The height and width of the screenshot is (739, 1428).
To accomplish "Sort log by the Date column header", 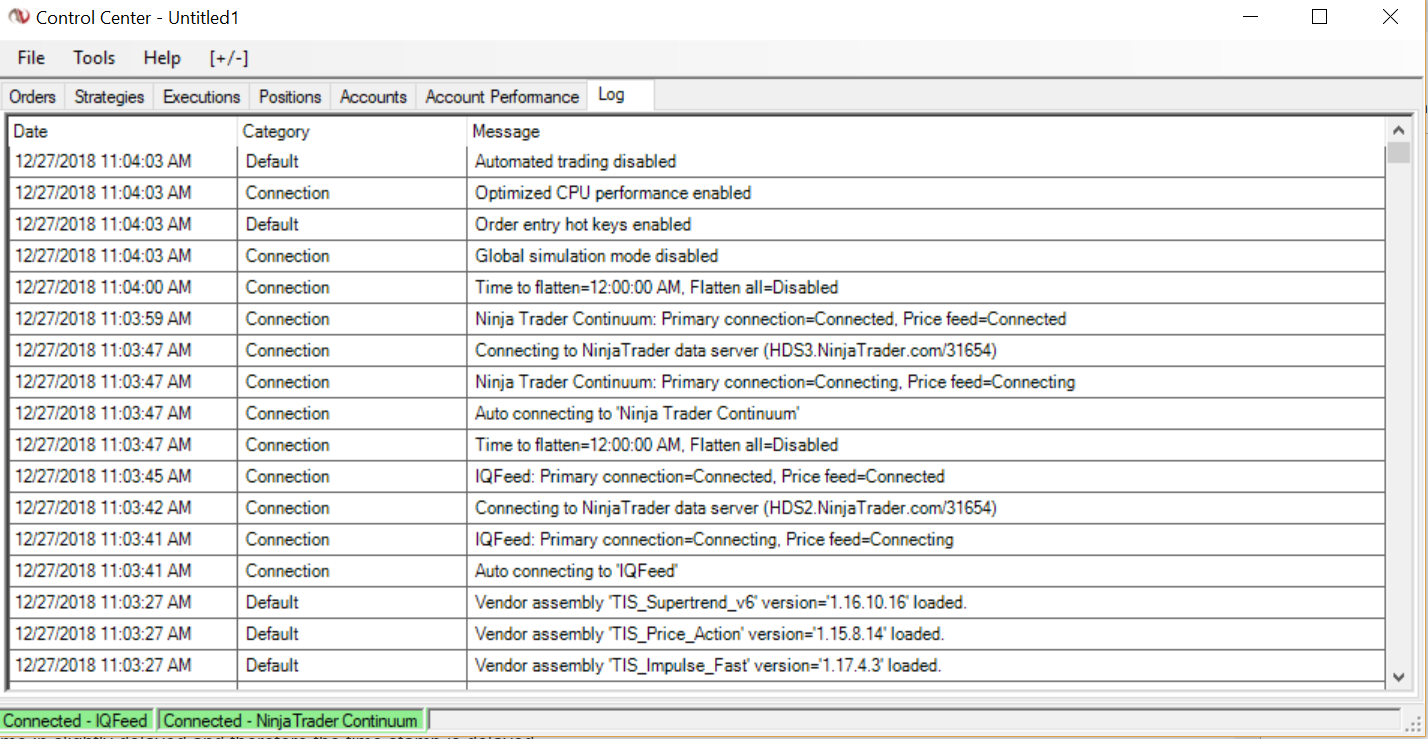I will pyautogui.click(x=123, y=131).
